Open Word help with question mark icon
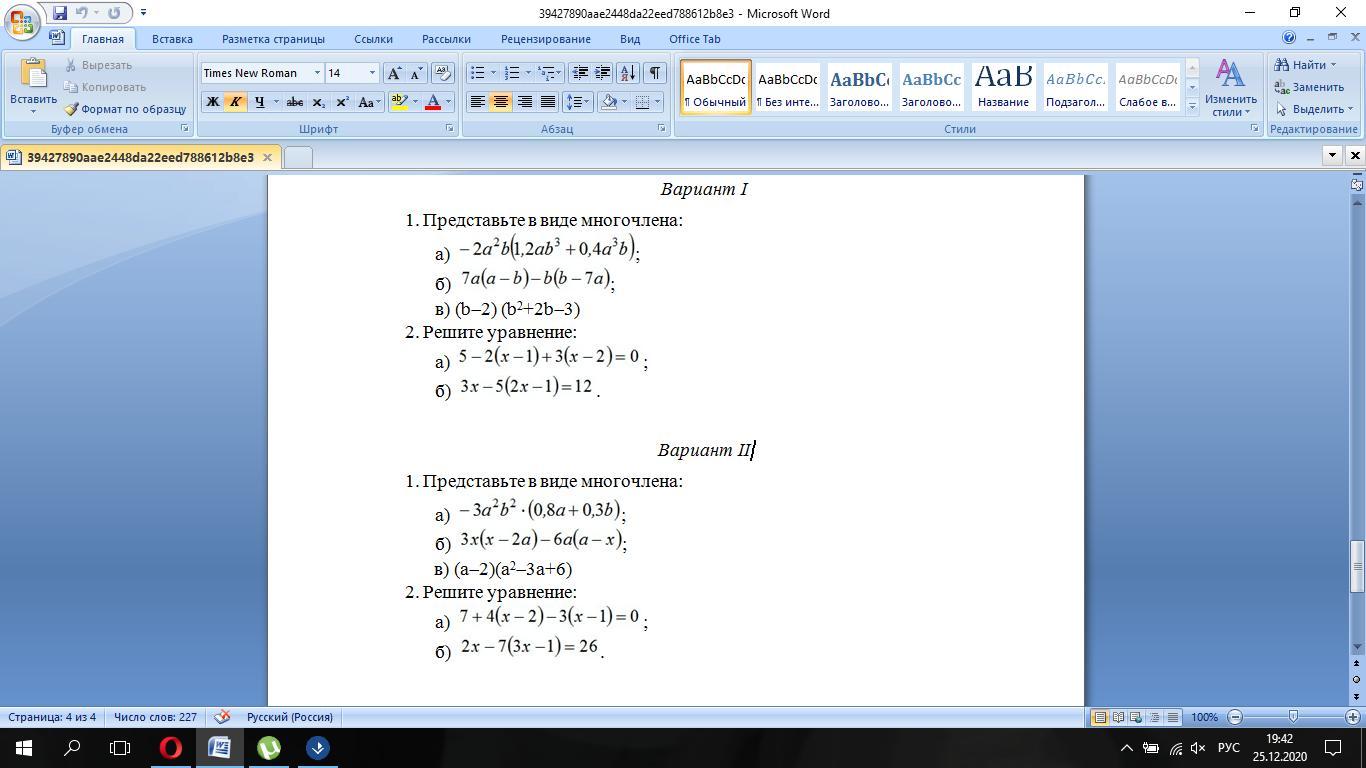 [x=1288, y=38]
